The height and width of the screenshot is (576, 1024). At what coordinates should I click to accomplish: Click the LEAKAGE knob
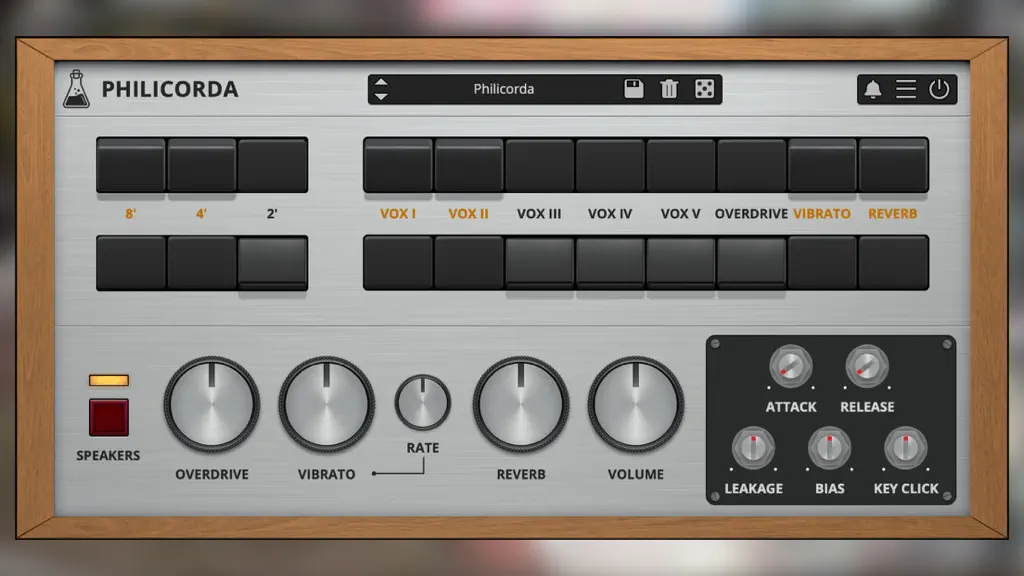(753, 448)
